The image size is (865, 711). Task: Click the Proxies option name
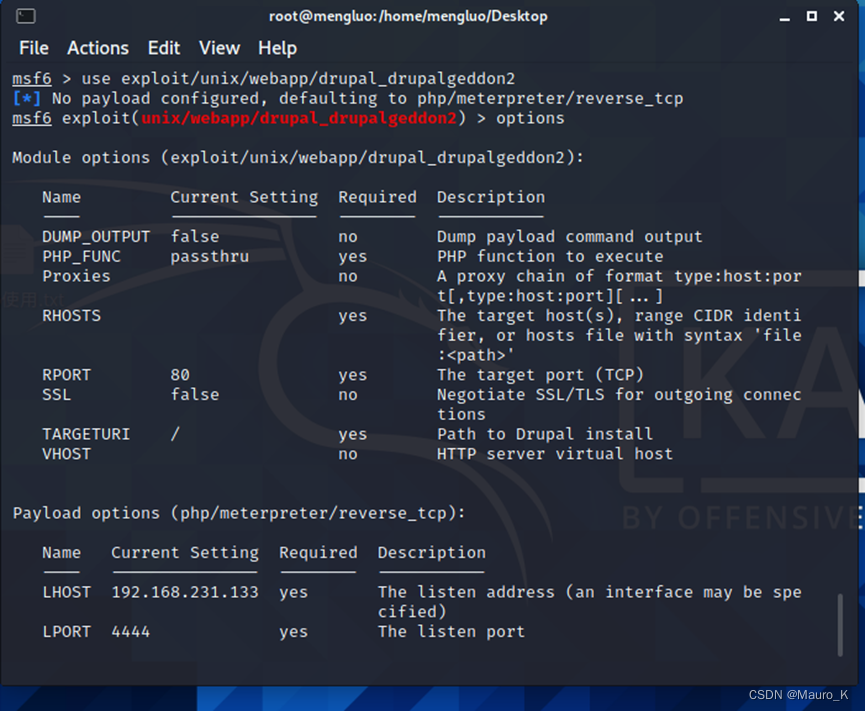tap(76, 276)
